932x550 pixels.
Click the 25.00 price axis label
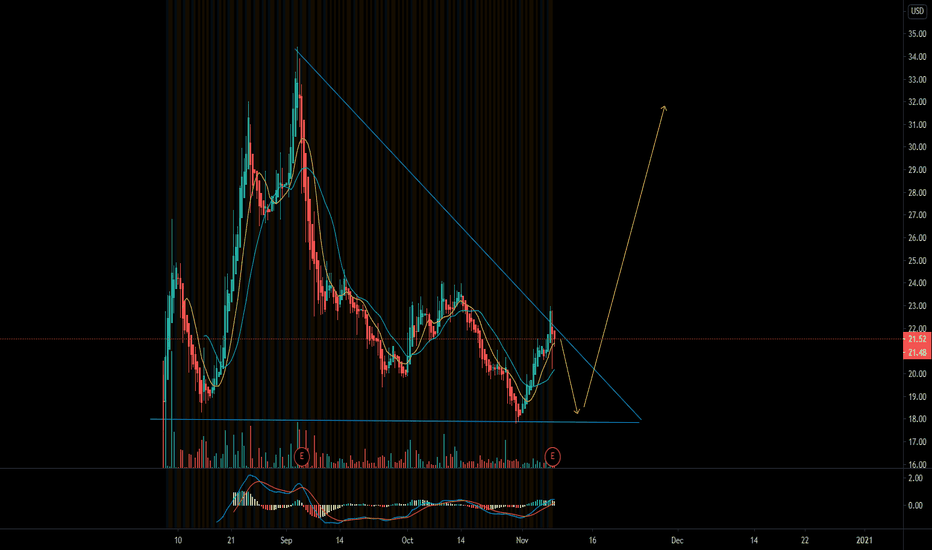(917, 260)
